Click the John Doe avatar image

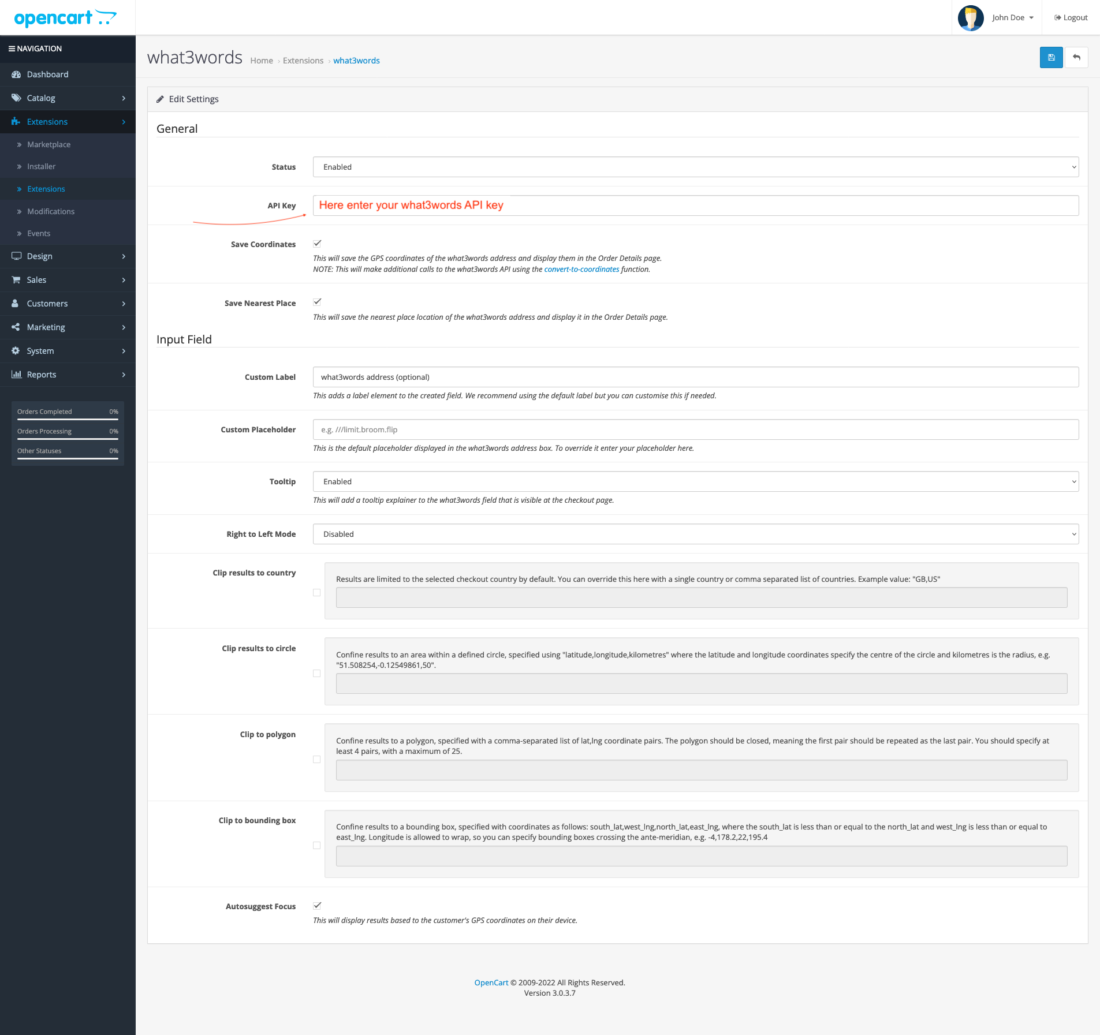click(971, 18)
